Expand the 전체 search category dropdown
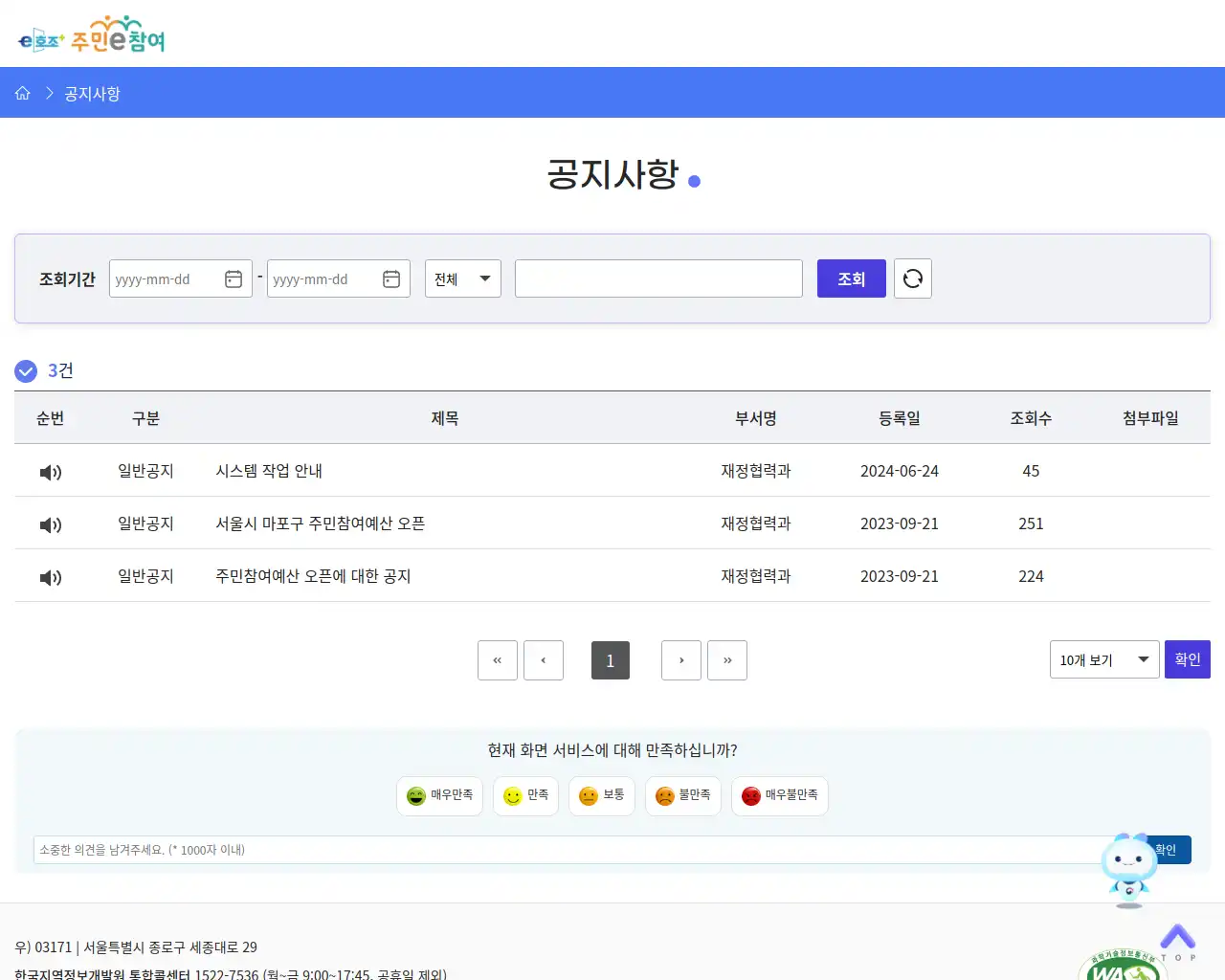 click(x=463, y=278)
